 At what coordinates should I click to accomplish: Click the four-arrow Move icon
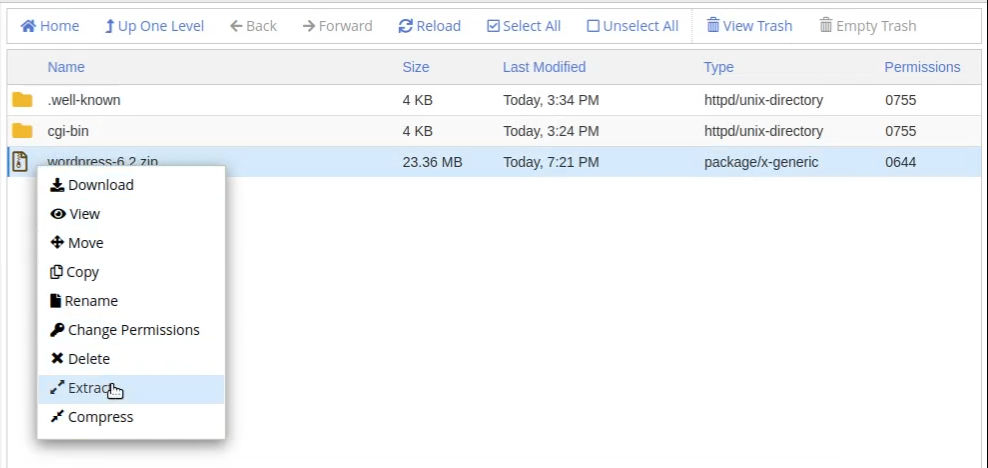[57, 243]
